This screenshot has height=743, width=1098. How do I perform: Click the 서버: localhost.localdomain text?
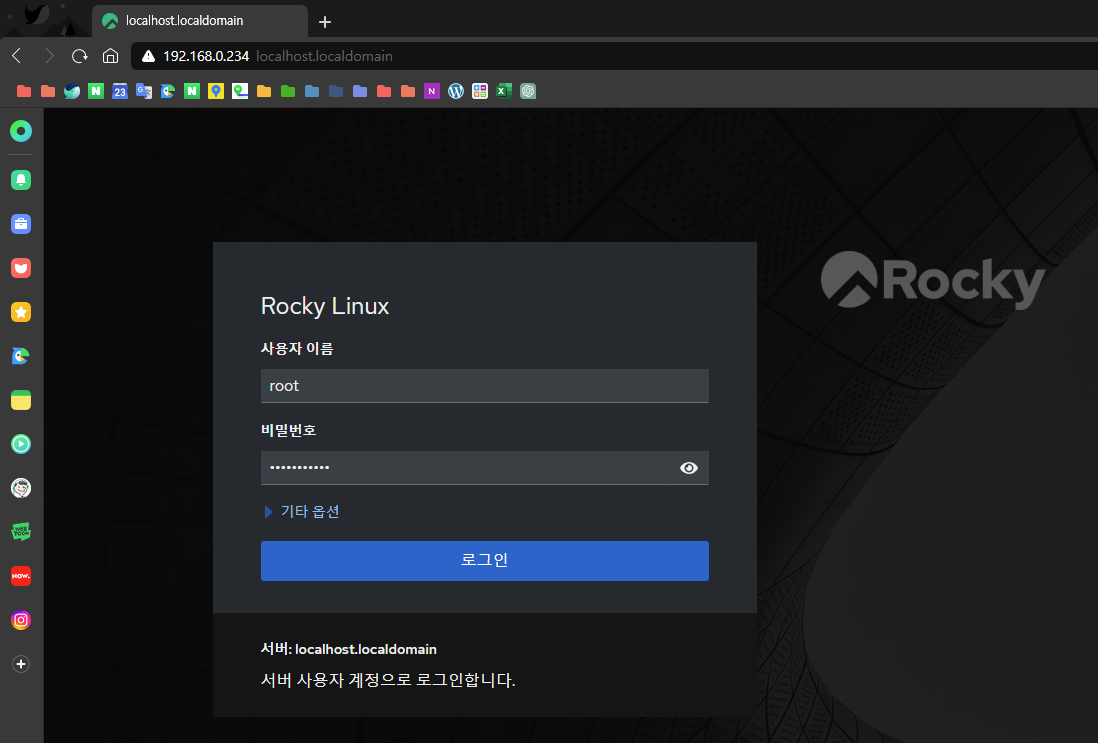coord(349,649)
